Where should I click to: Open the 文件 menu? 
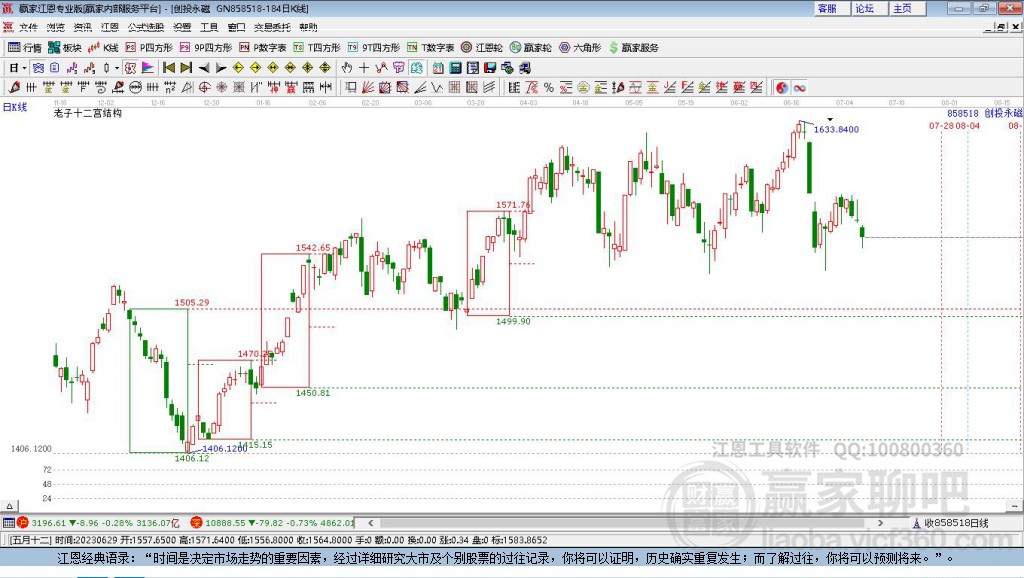tap(28, 27)
